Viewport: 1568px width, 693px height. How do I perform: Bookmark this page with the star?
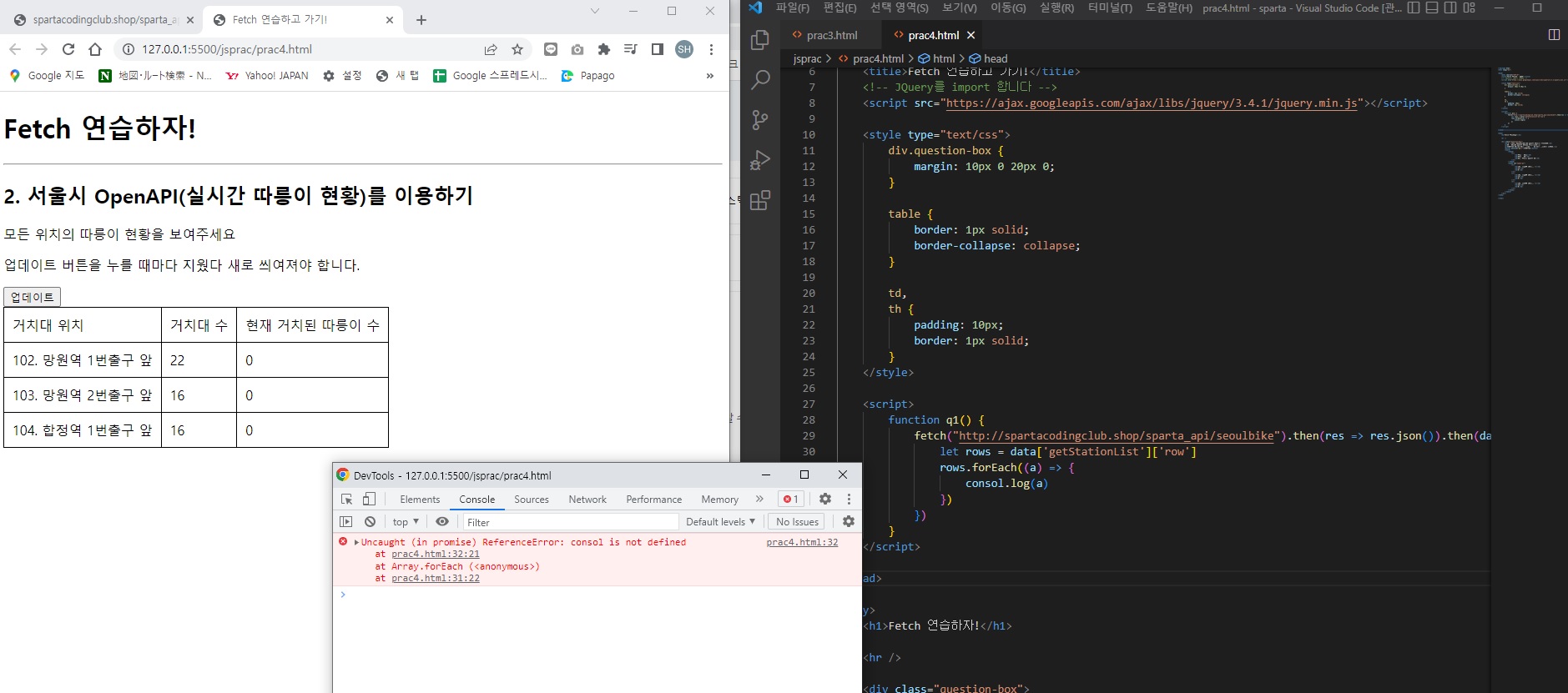click(517, 49)
